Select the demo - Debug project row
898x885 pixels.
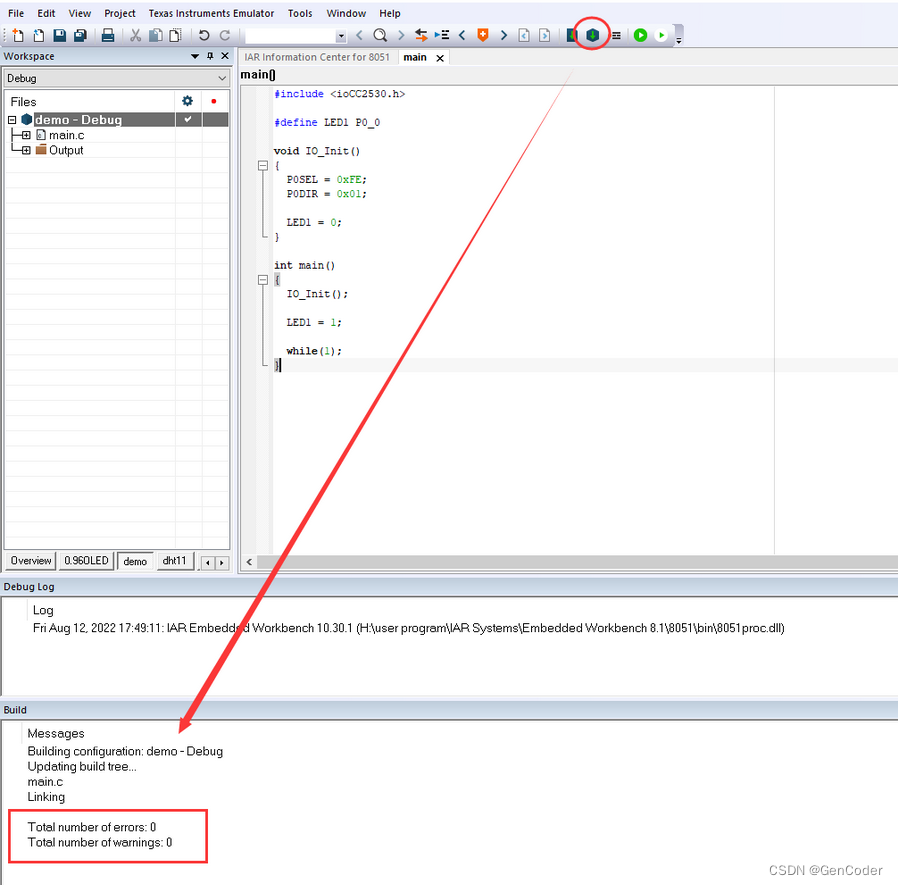click(117, 120)
